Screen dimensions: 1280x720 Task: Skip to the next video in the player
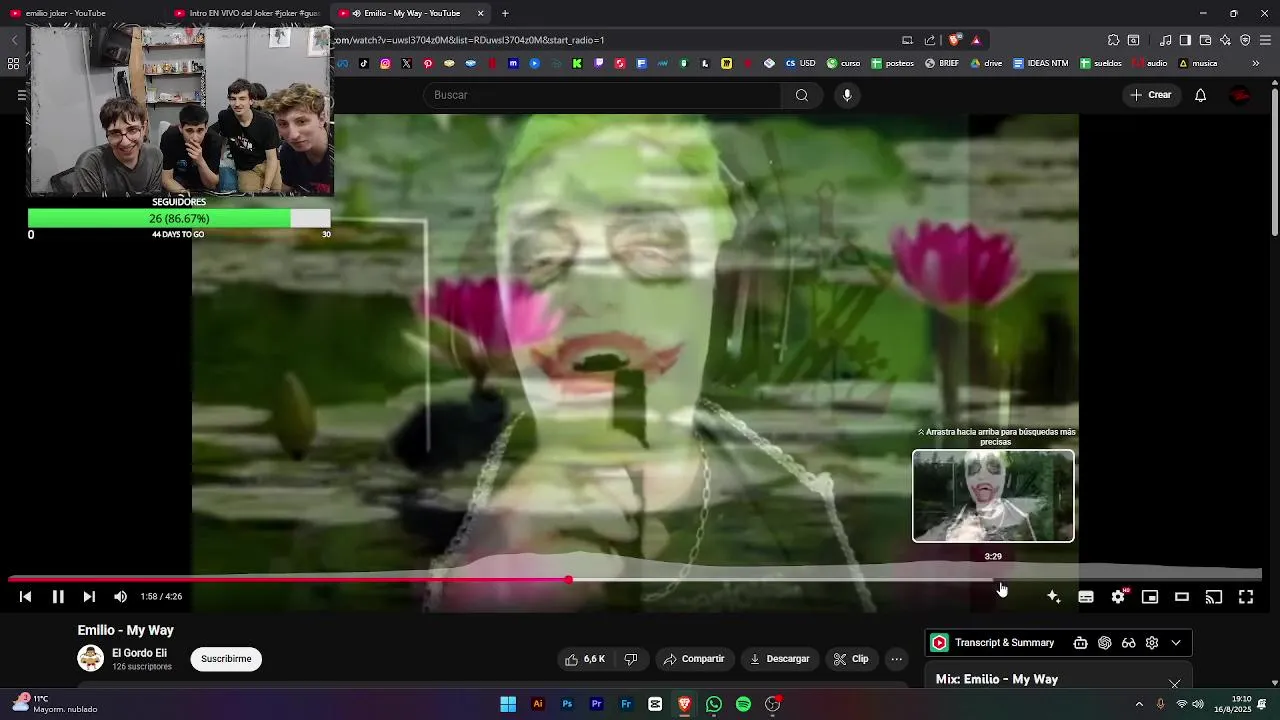(89, 597)
